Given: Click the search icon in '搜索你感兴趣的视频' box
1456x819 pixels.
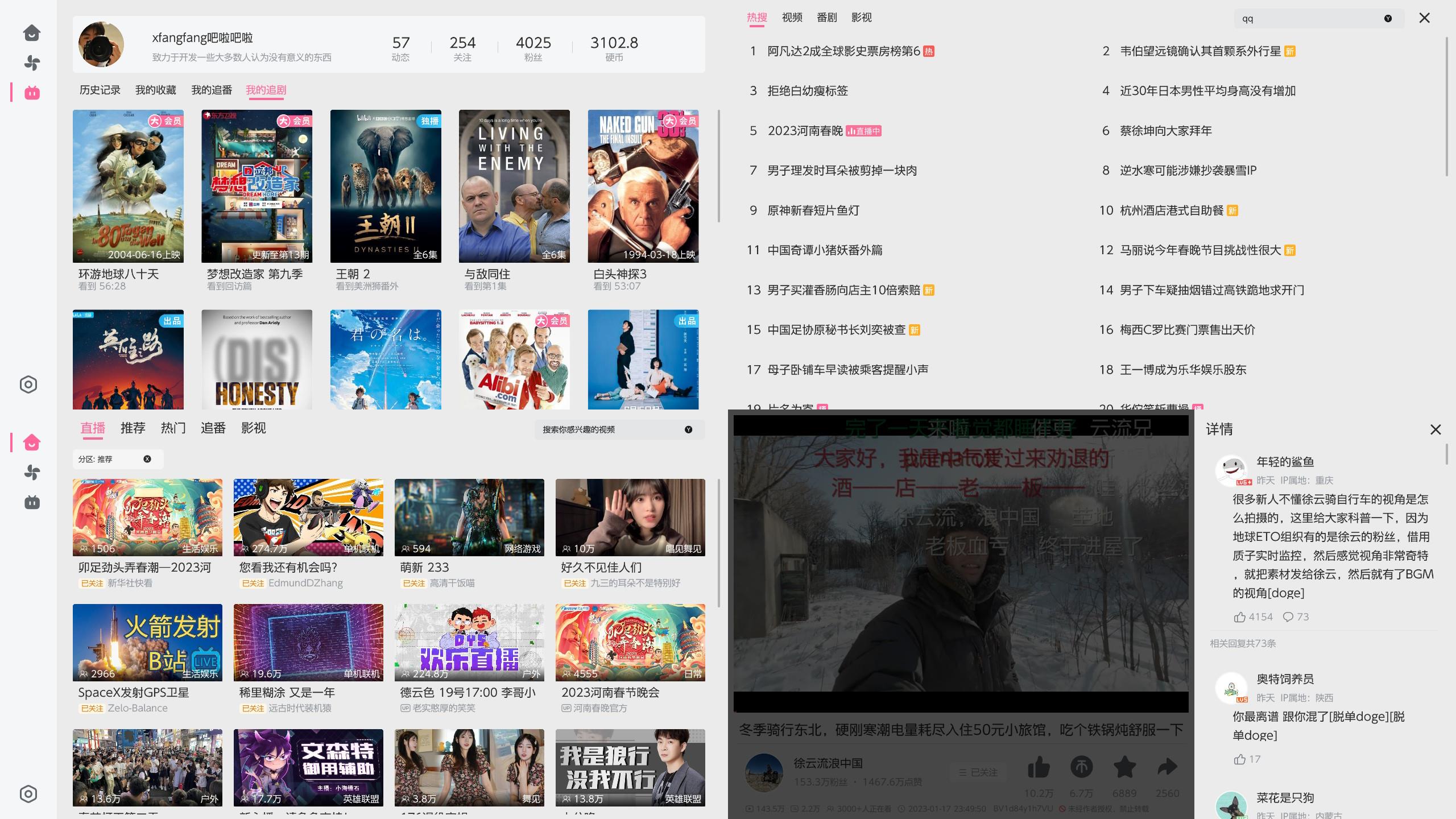Looking at the screenshot, I should [x=688, y=430].
